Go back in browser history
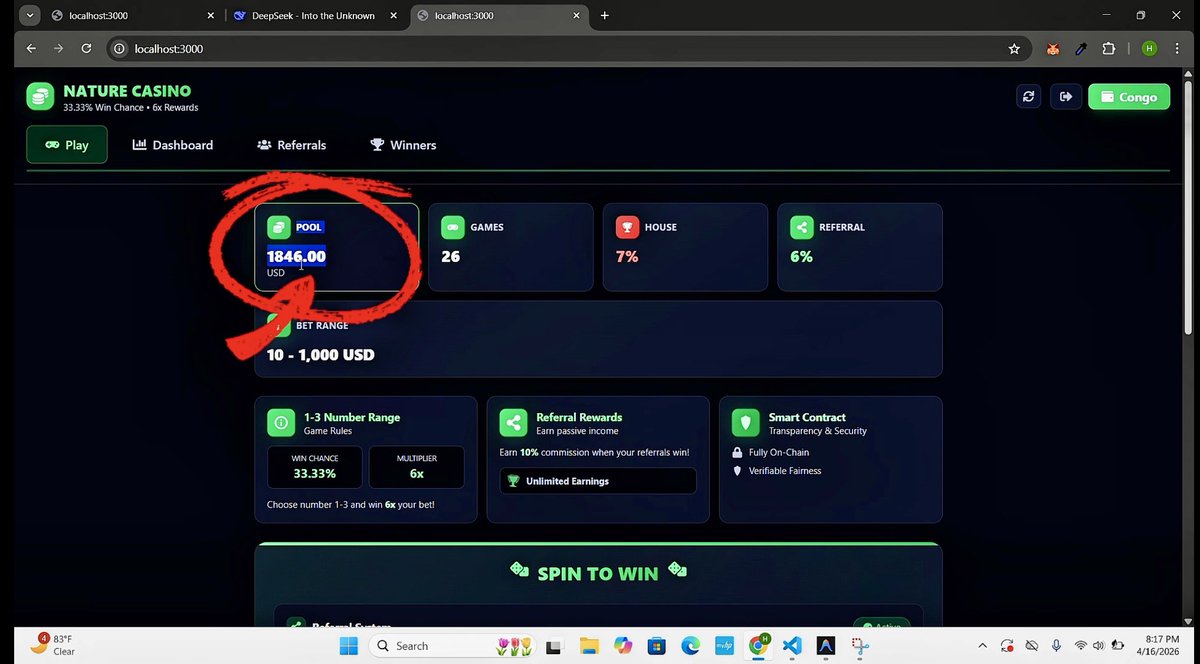This screenshot has height=664, width=1200. point(30,48)
